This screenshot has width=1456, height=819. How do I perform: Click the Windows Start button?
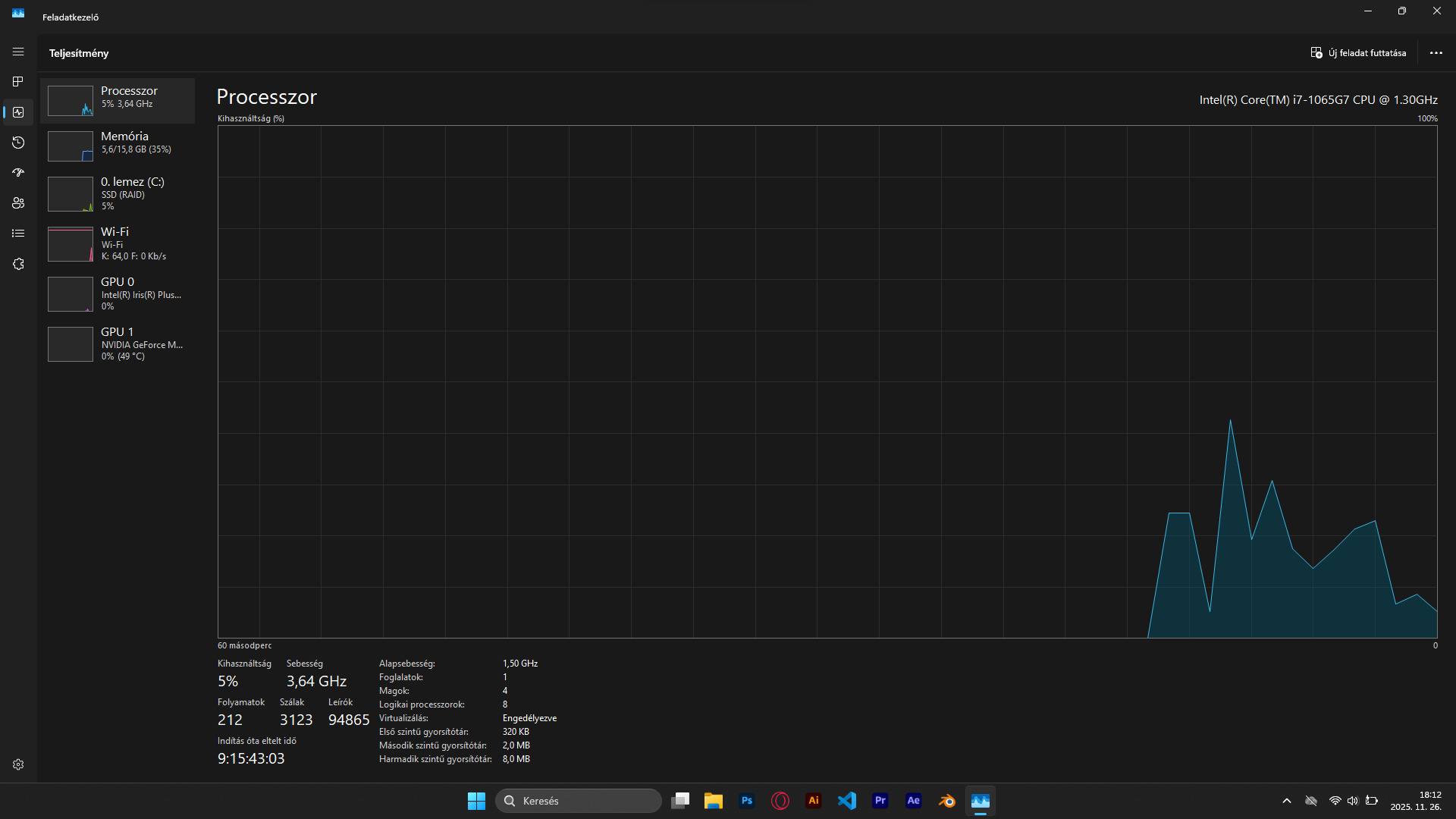pyautogui.click(x=476, y=801)
